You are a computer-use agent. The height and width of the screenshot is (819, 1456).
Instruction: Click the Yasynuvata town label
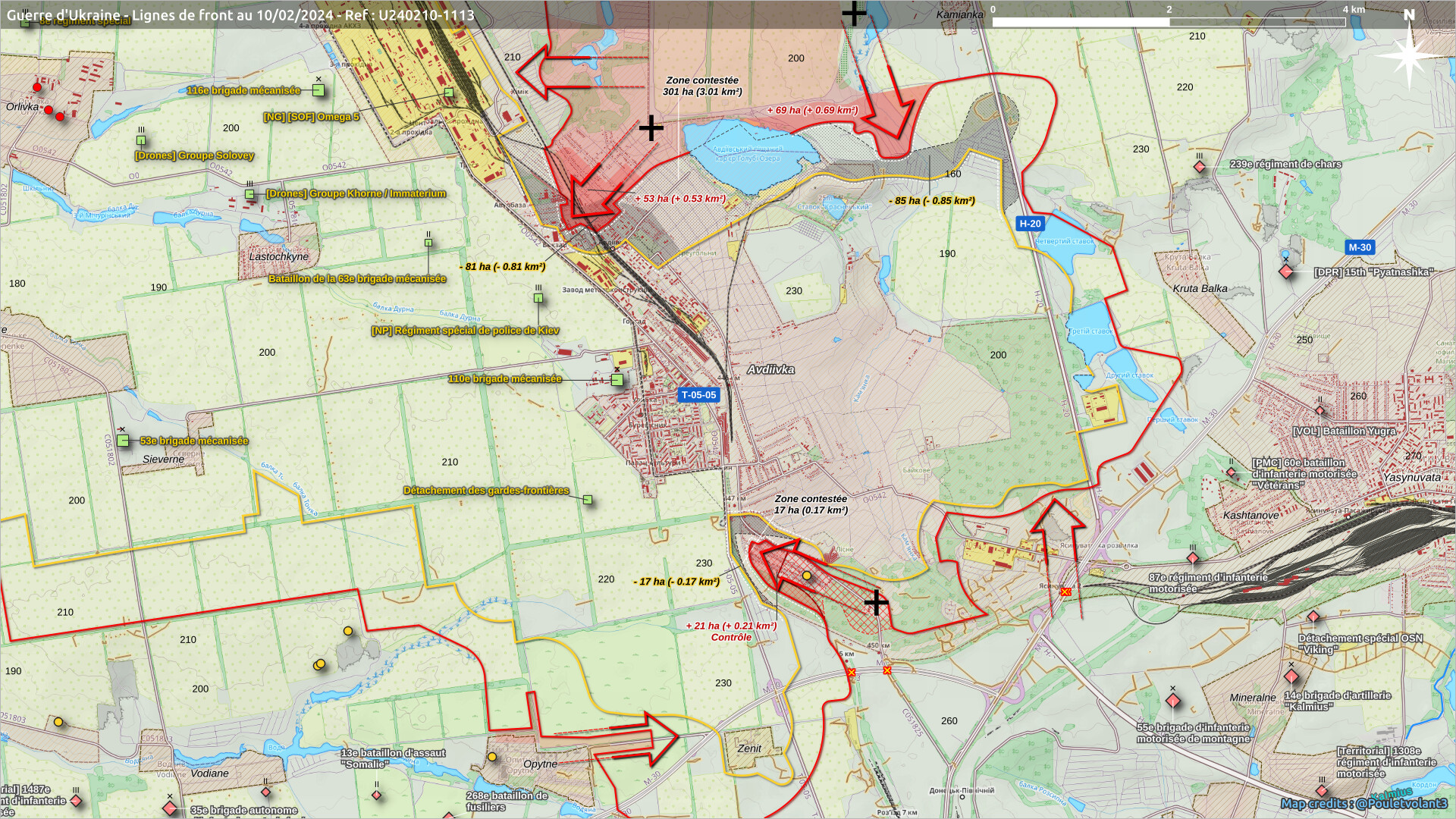[1411, 478]
